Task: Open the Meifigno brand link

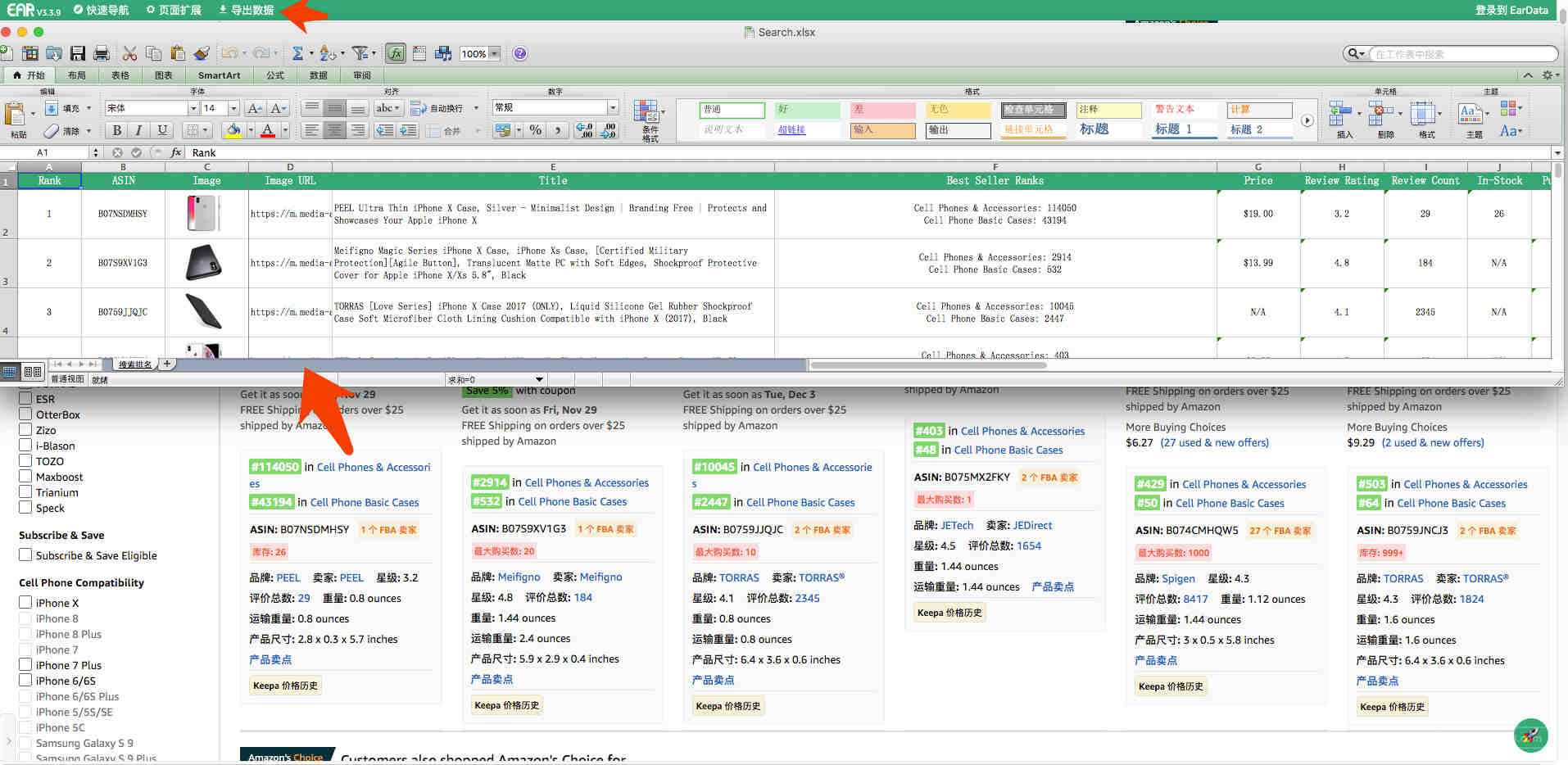Action: pyautogui.click(x=519, y=577)
